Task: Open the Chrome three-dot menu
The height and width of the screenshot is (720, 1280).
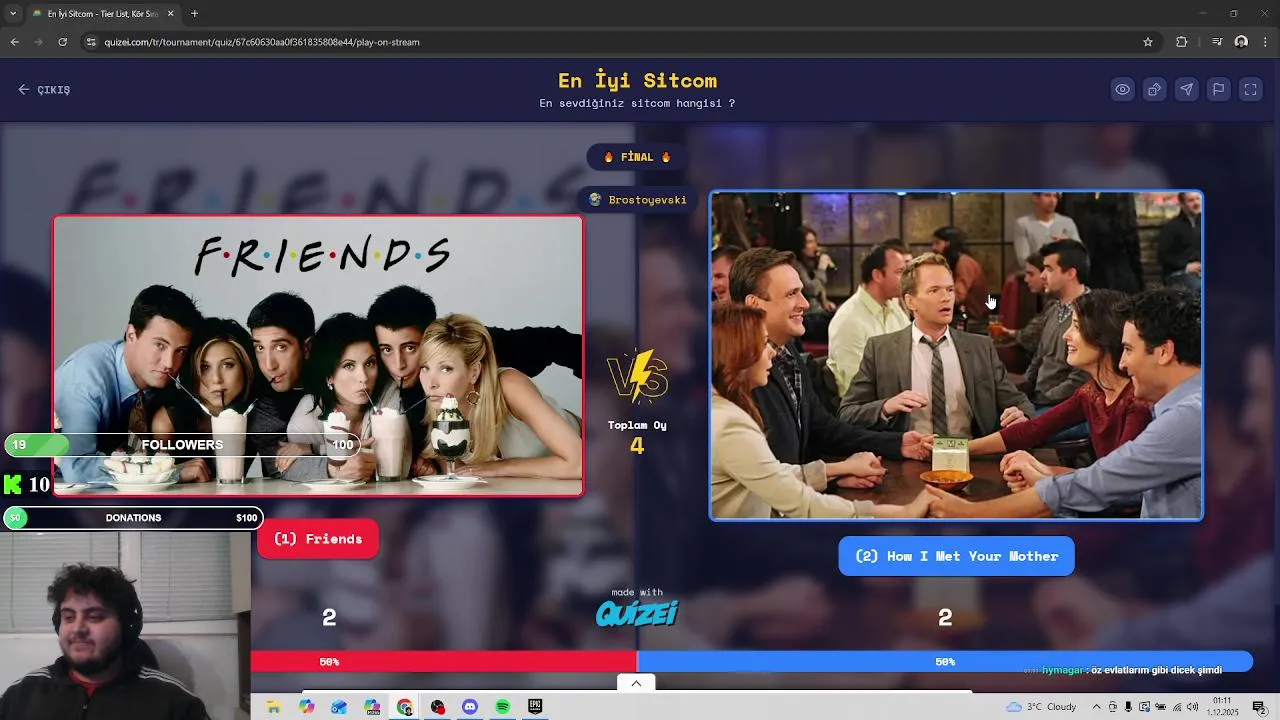Action: (1265, 42)
